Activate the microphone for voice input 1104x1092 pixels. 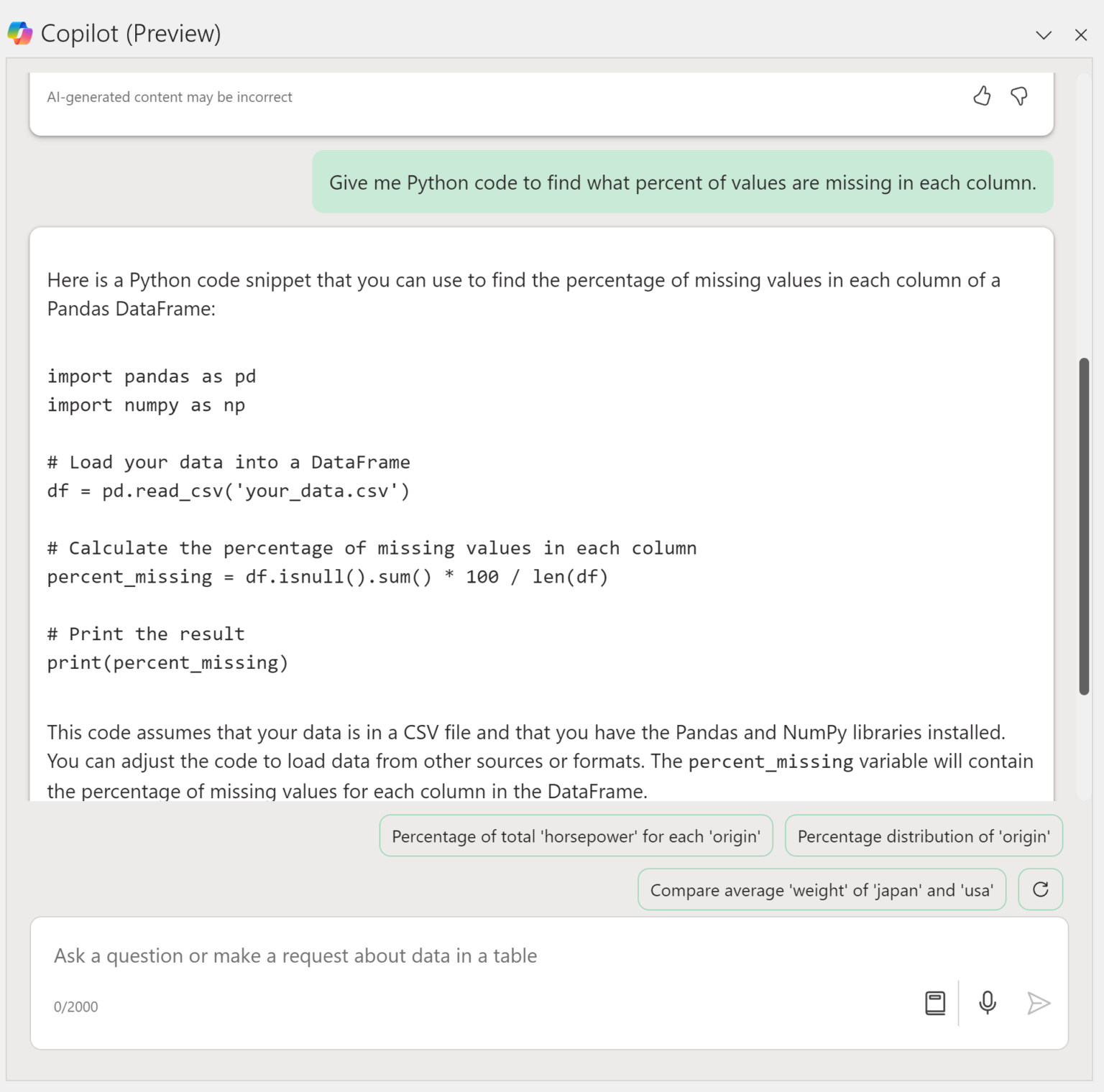click(988, 1003)
